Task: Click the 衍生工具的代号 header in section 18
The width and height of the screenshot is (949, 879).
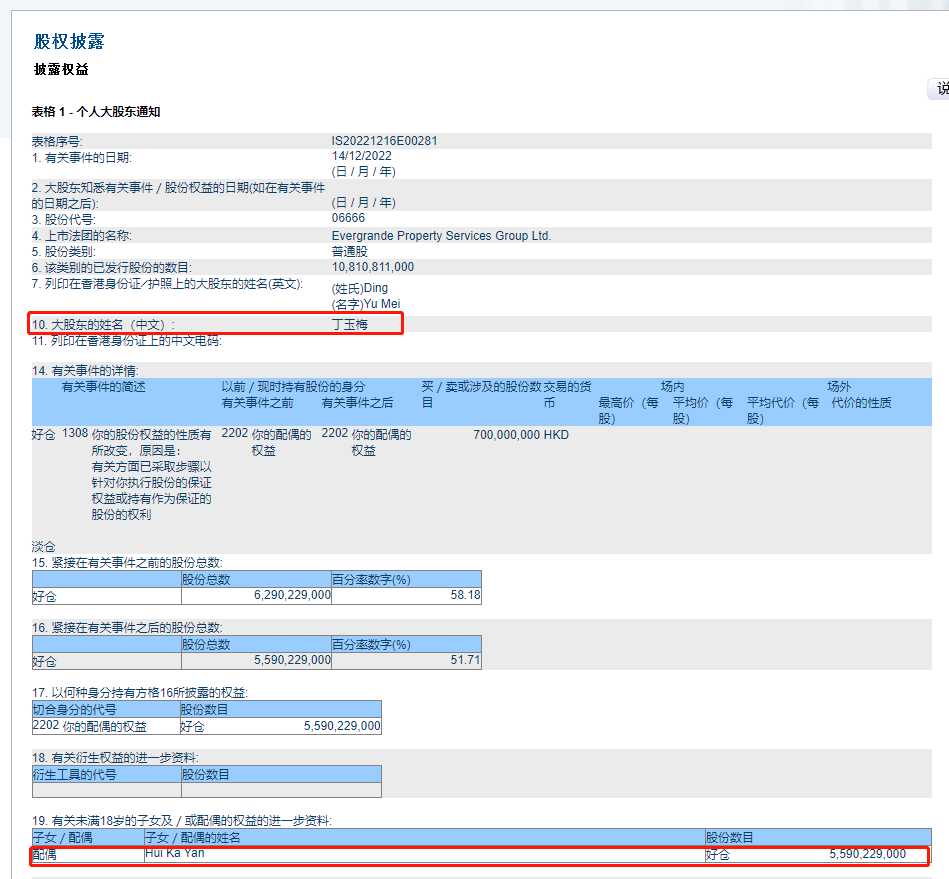Action: [x=75, y=774]
